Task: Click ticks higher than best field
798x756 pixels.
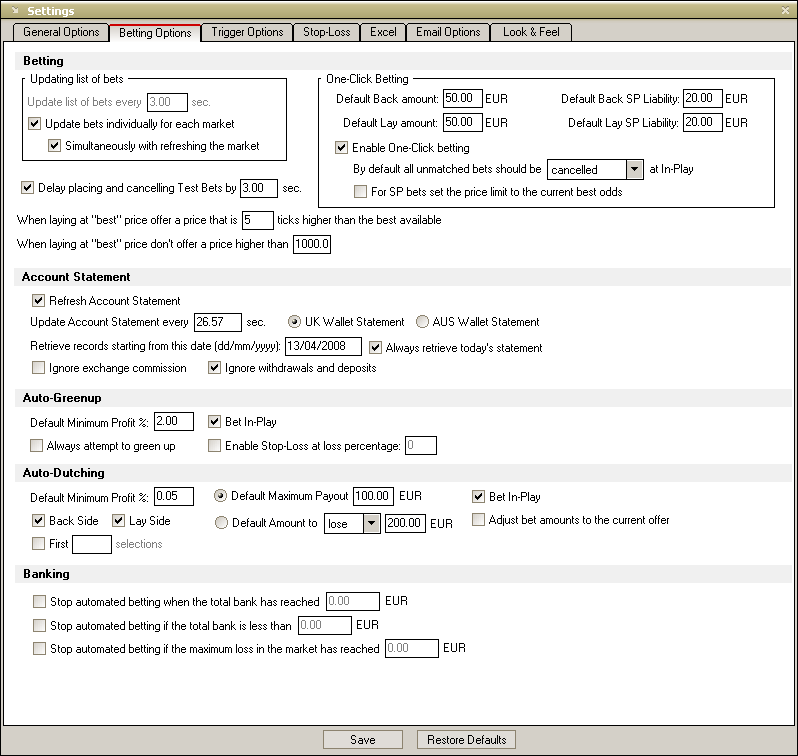Action: [258, 220]
